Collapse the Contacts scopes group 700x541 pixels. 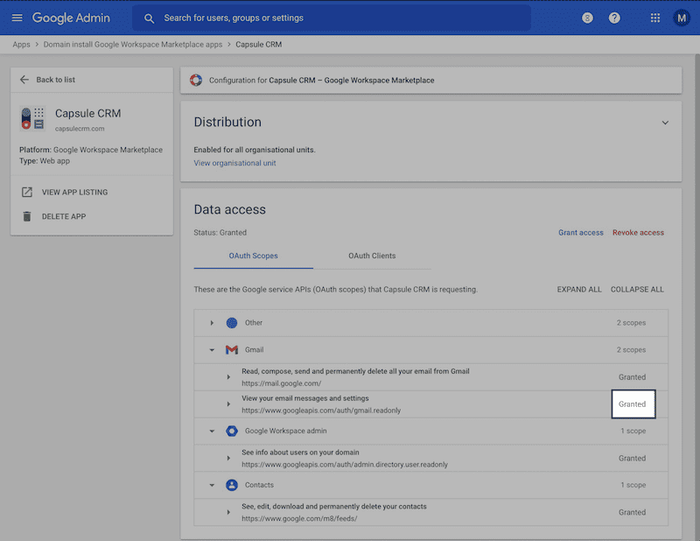pos(212,485)
